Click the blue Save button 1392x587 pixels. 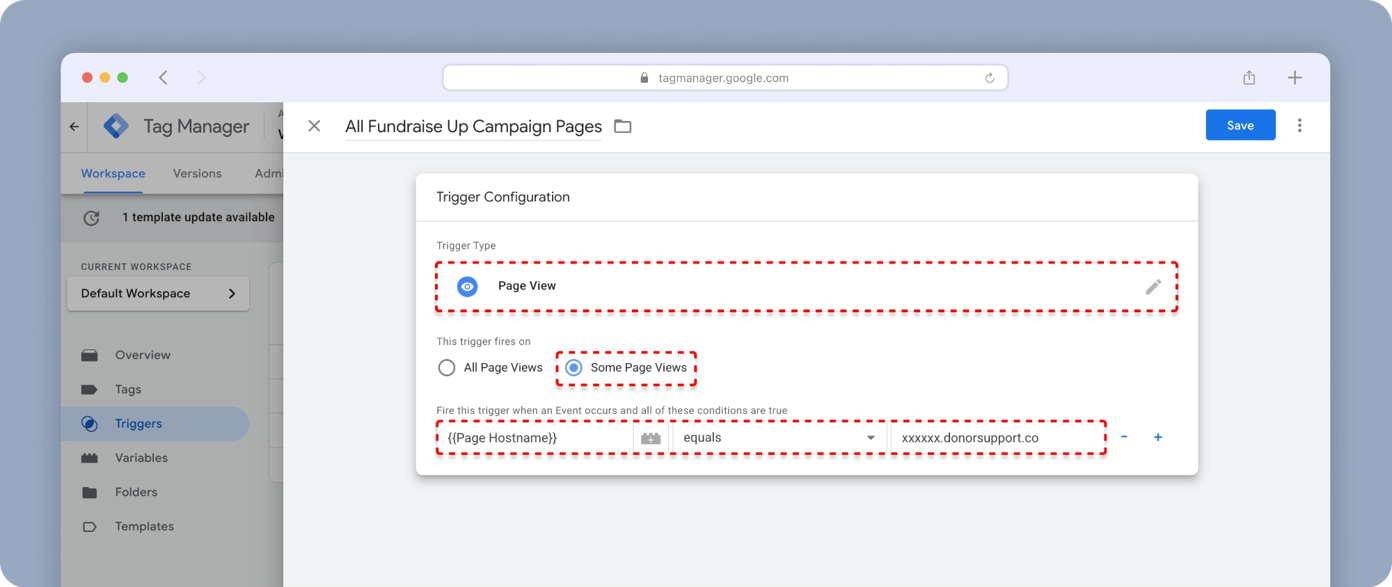1240,126
